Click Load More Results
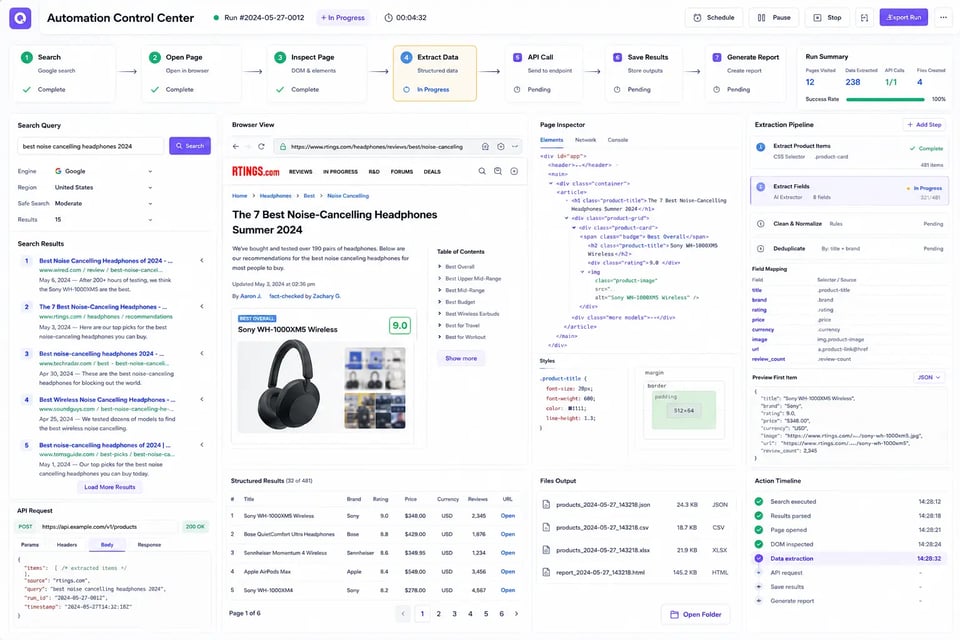 [110, 487]
